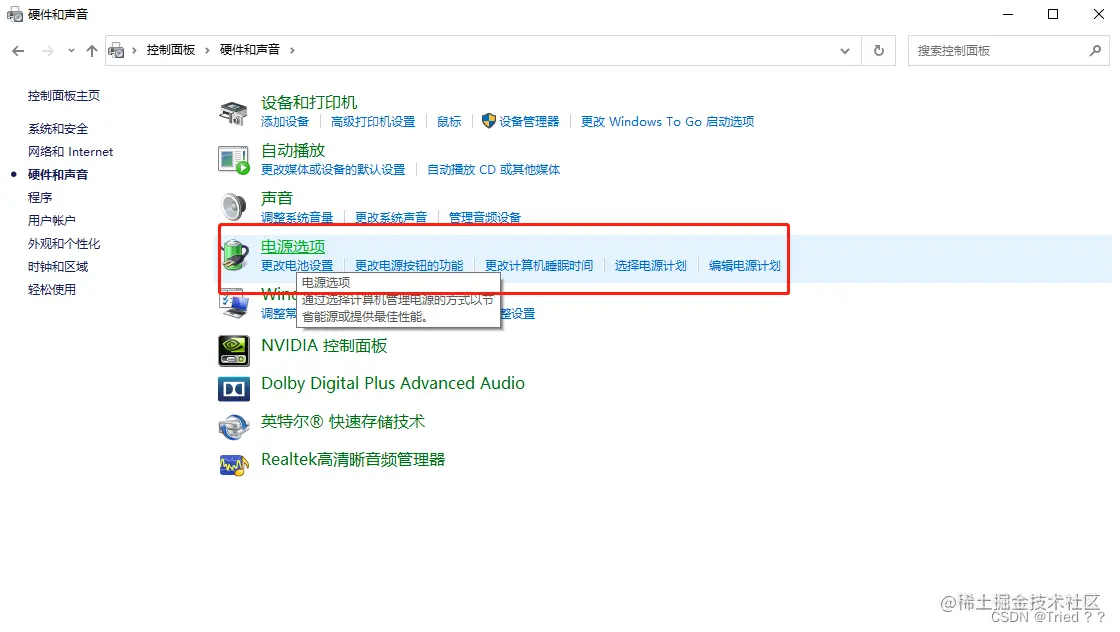
Task: Expand the address bar history dropdown
Action: click(x=845, y=51)
